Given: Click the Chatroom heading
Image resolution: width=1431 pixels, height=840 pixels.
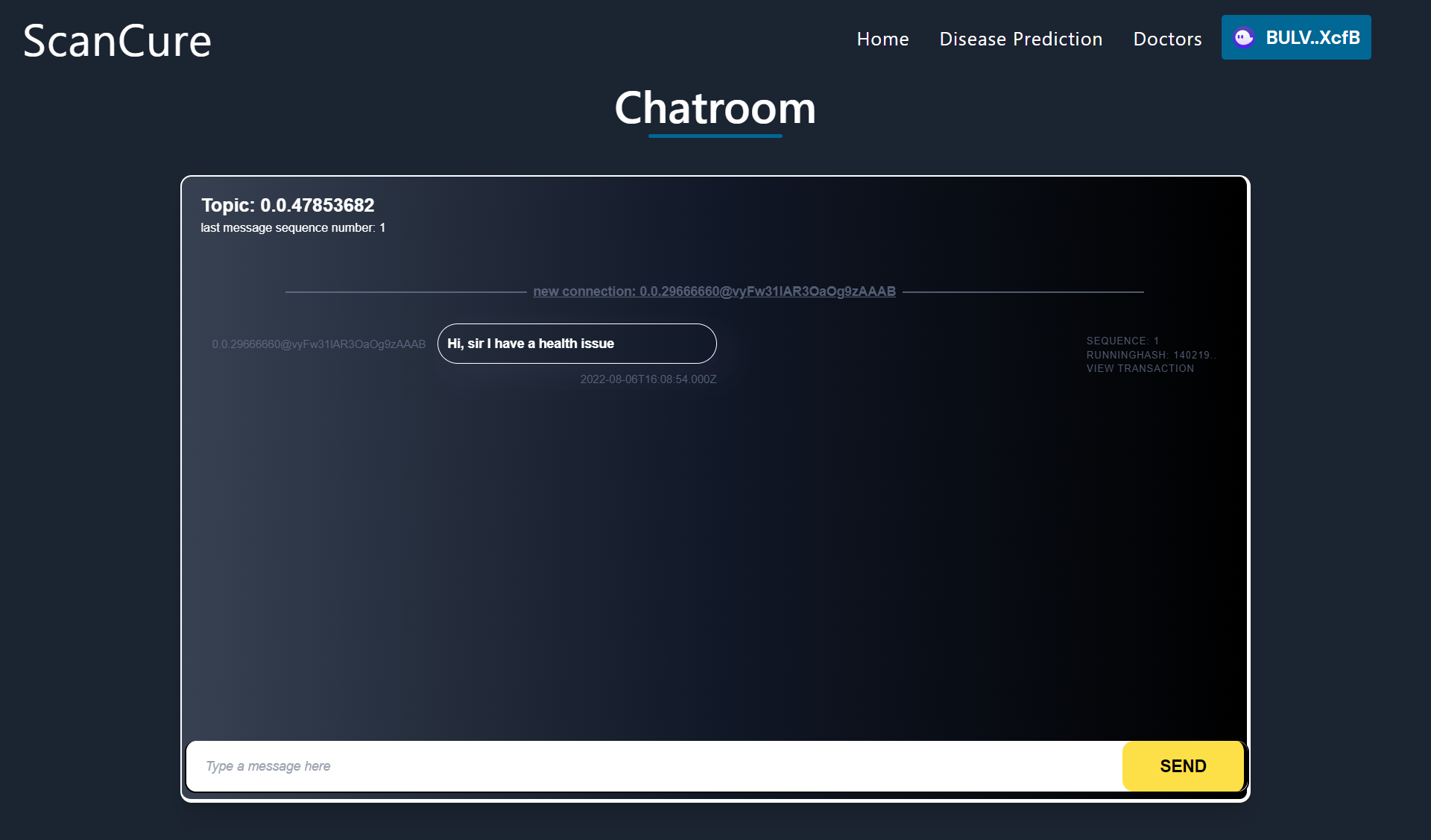Looking at the screenshot, I should tap(715, 108).
